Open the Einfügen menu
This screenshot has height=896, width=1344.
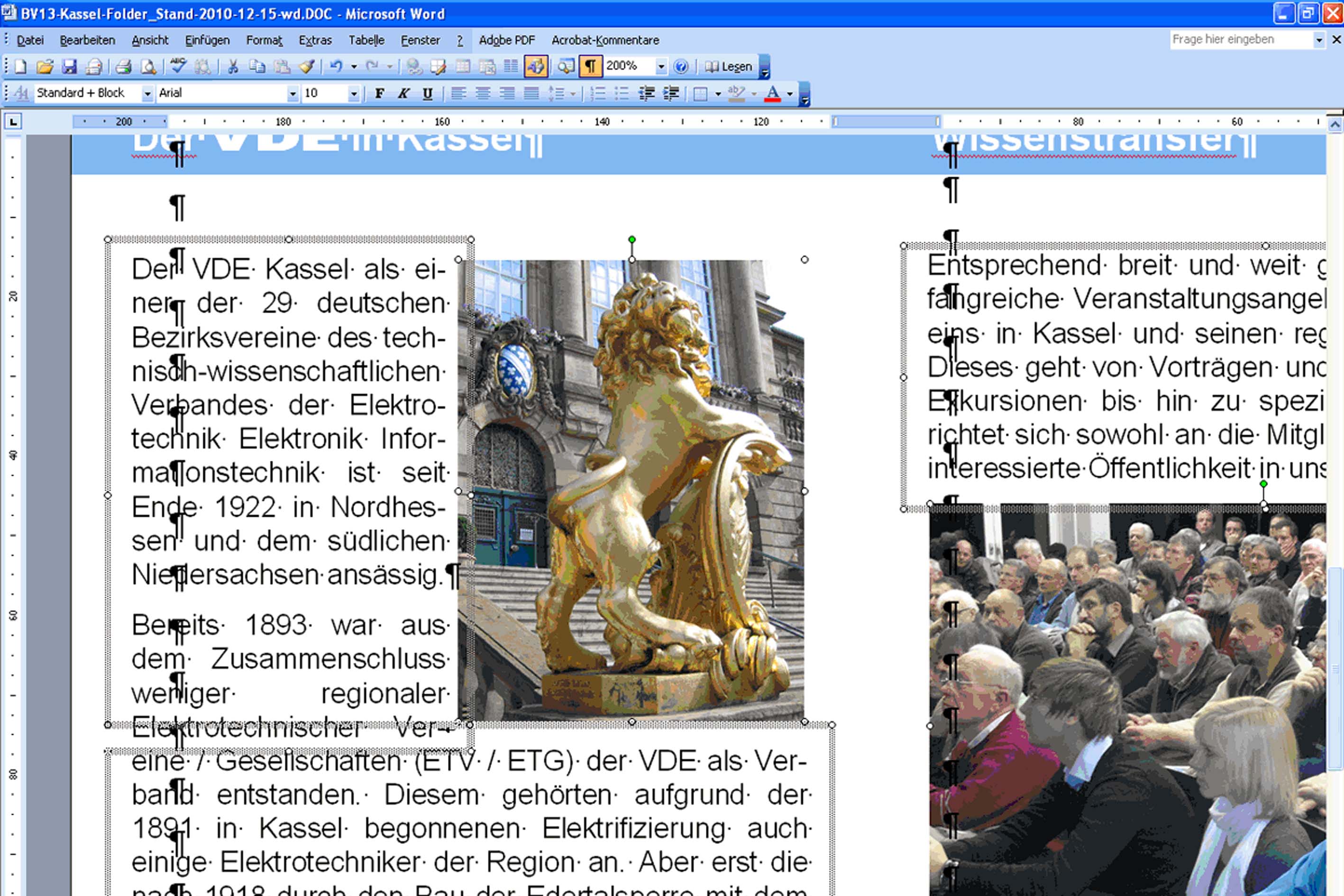tap(208, 40)
